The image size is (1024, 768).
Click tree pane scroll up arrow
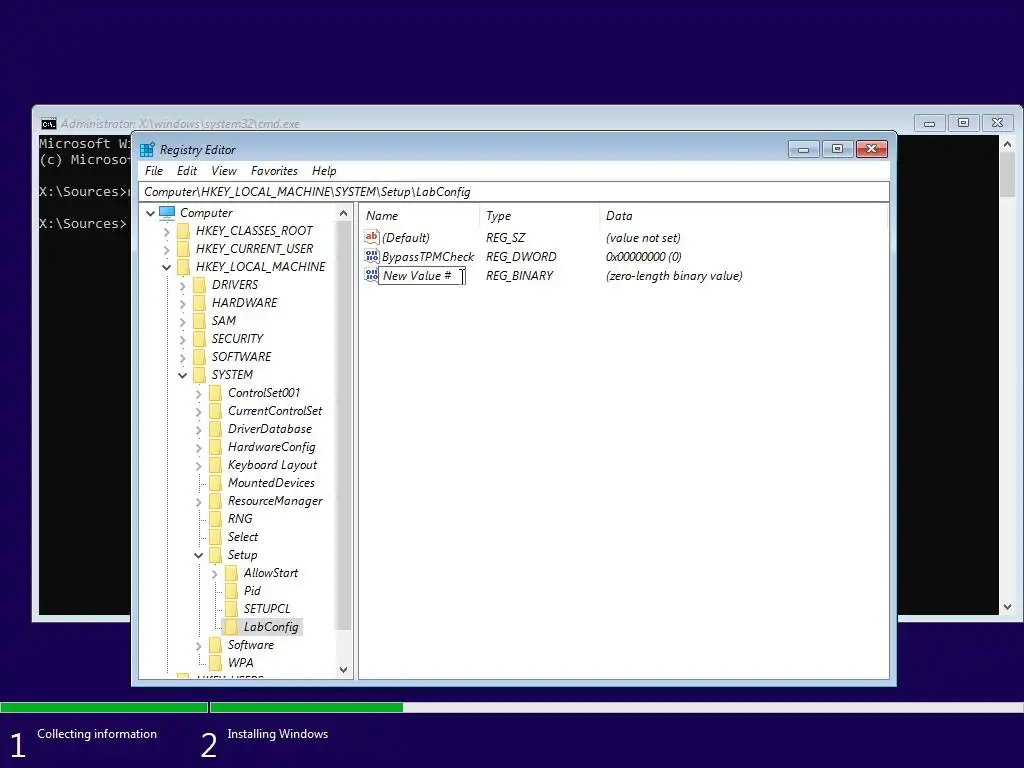pyautogui.click(x=344, y=214)
